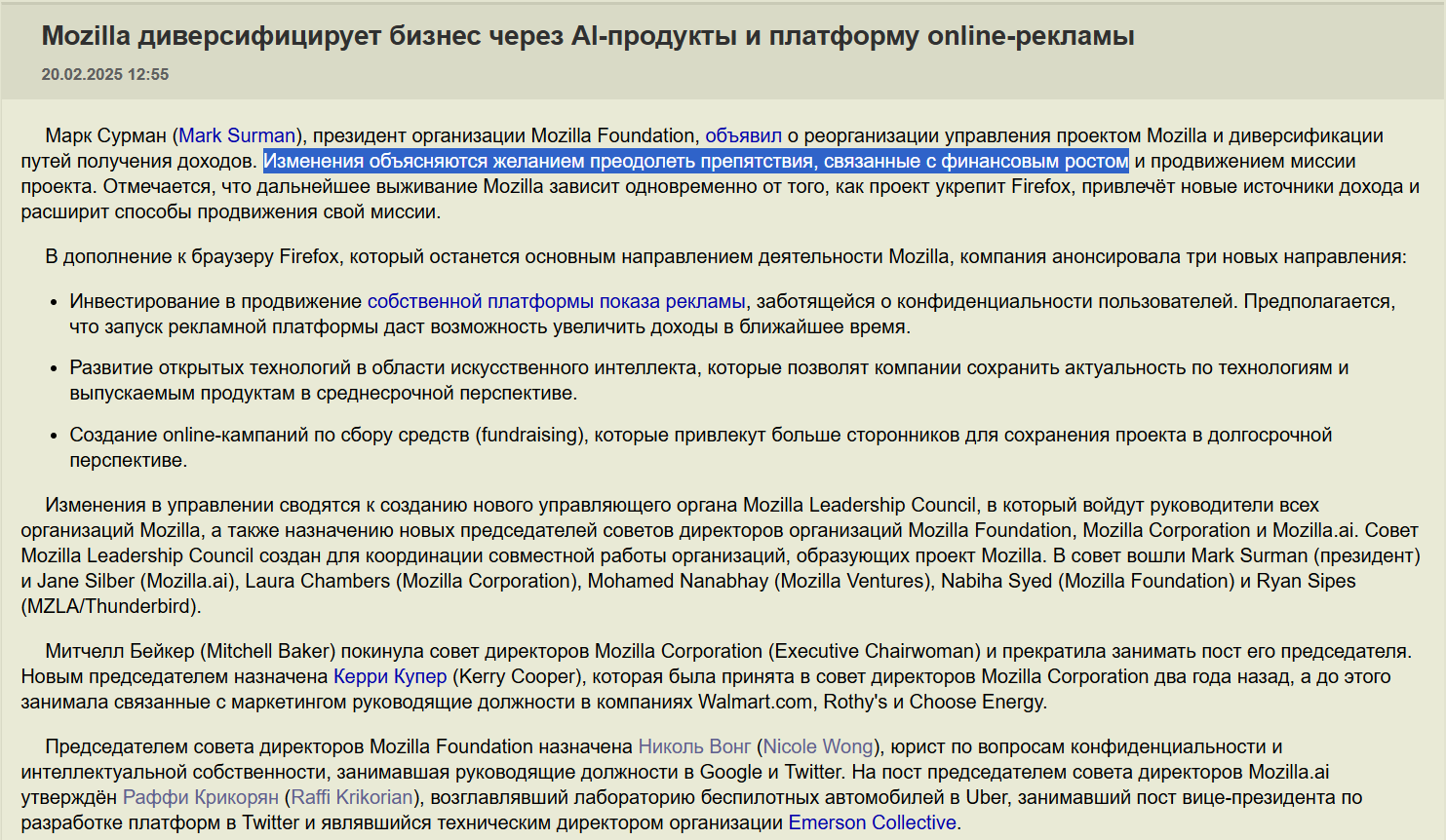Open "собственной платформы показа рекламы" link

pos(557,301)
